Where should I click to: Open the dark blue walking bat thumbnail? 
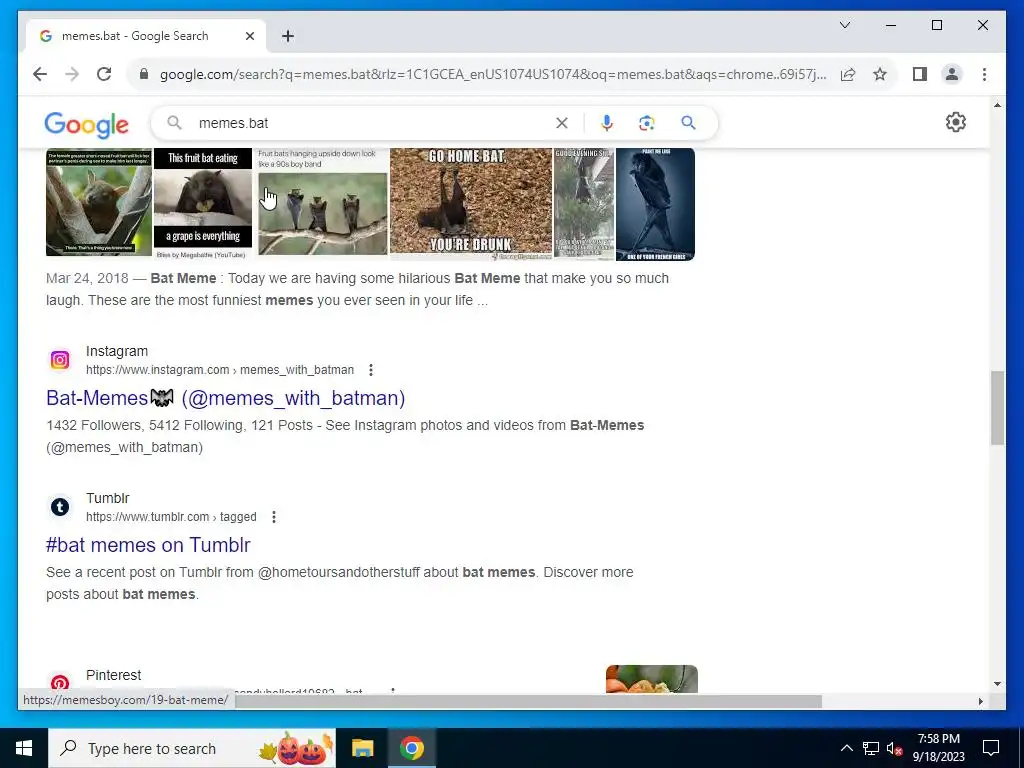click(x=655, y=204)
